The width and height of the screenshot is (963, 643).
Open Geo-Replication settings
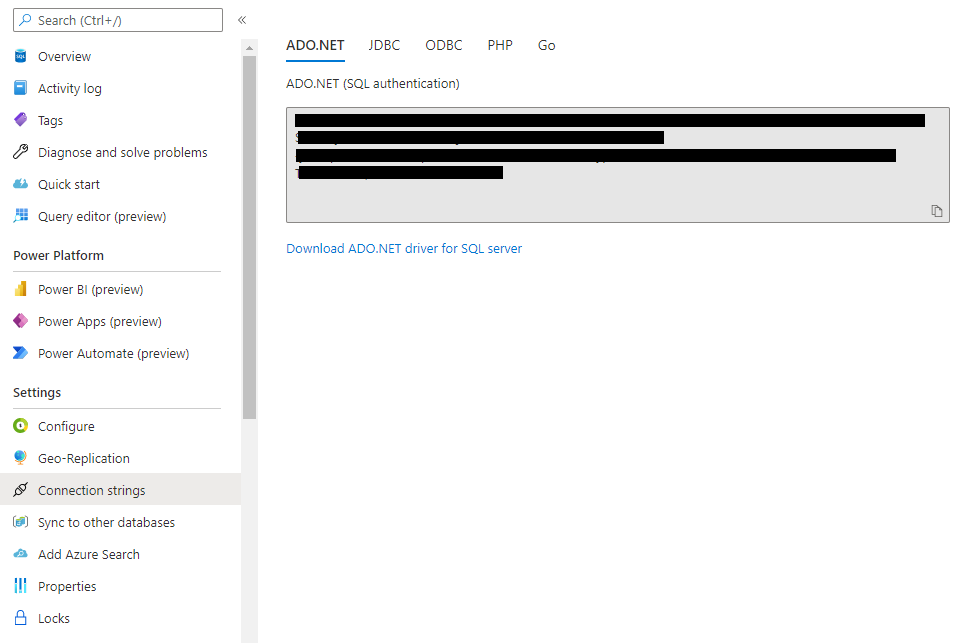(x=84, y=459)
